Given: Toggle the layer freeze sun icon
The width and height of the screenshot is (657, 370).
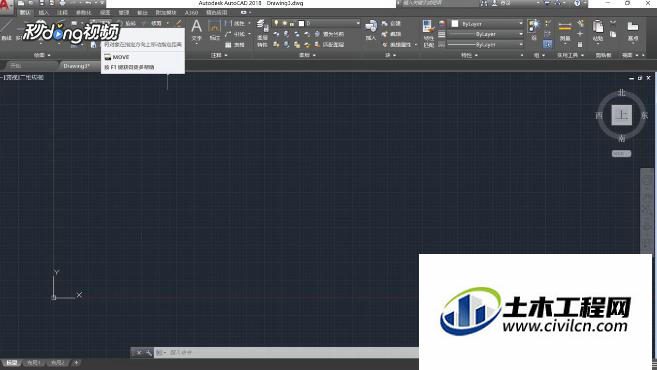Looking at the screenshot, I should click(284, 23).
